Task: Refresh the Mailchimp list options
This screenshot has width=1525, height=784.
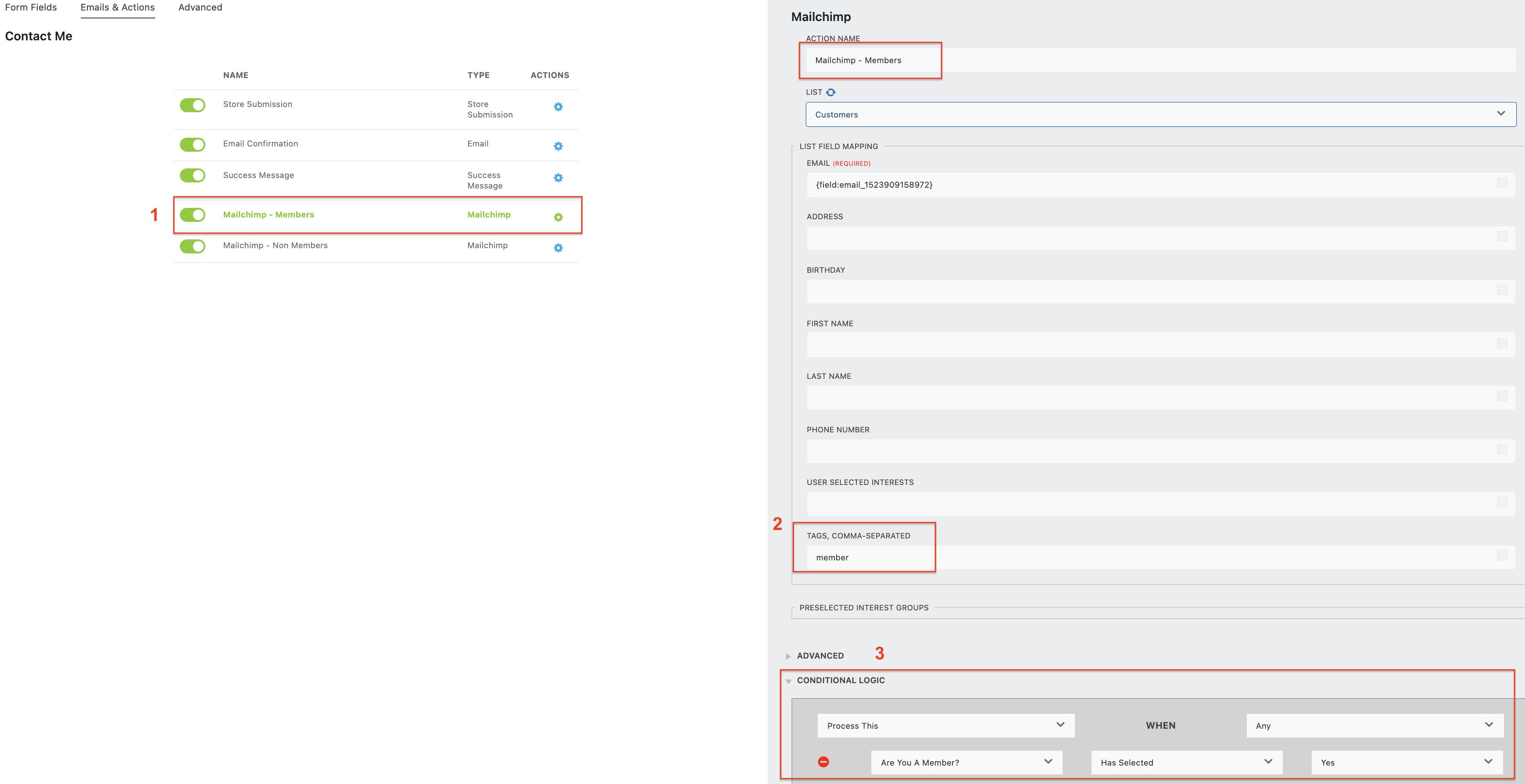Action: (x=832, y=93)
